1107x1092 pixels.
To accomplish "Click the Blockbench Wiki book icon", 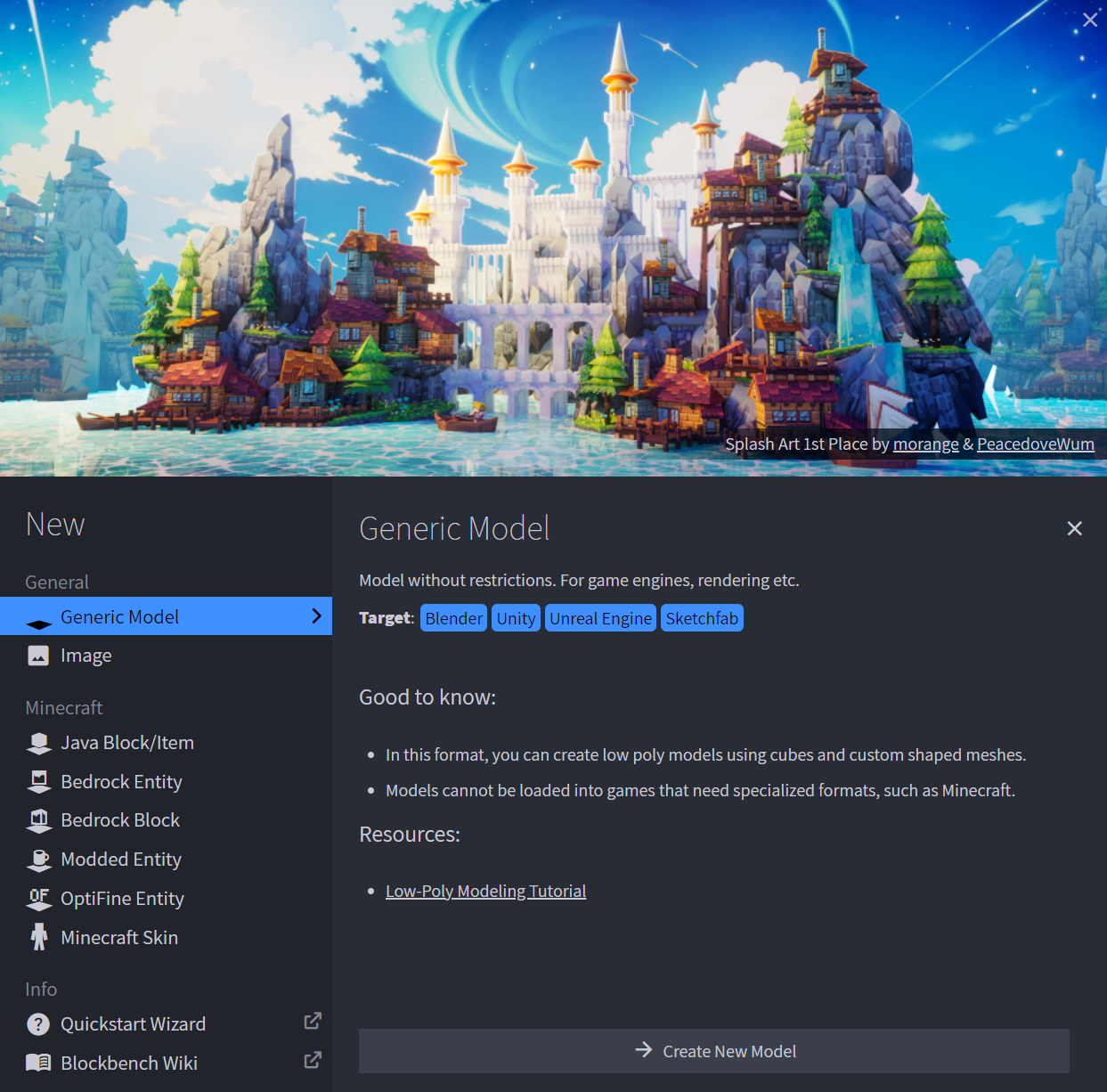I will point(38,1063).
